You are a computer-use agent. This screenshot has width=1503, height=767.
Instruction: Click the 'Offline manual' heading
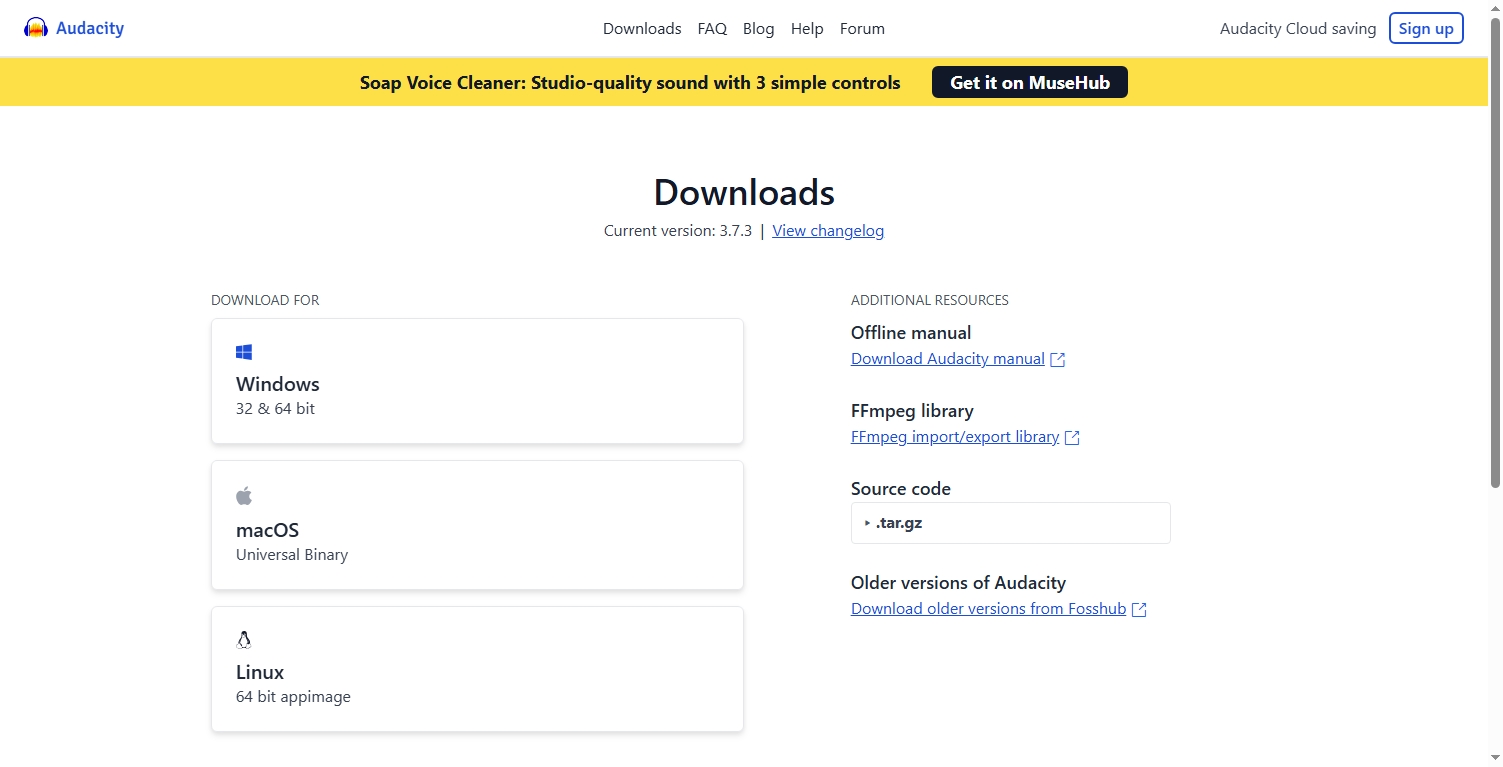pos(911,333)
